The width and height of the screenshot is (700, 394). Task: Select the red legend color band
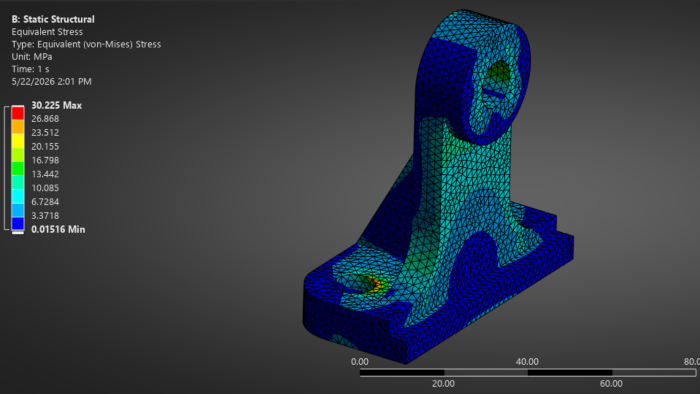point(18,113)
